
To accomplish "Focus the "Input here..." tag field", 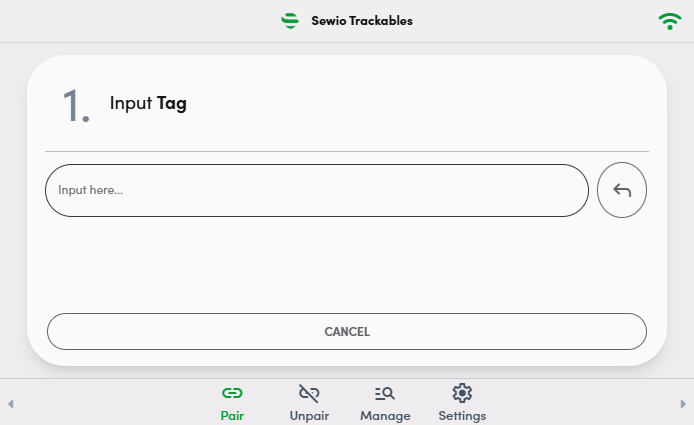I will pyautogui.click(x=317, y=190).
